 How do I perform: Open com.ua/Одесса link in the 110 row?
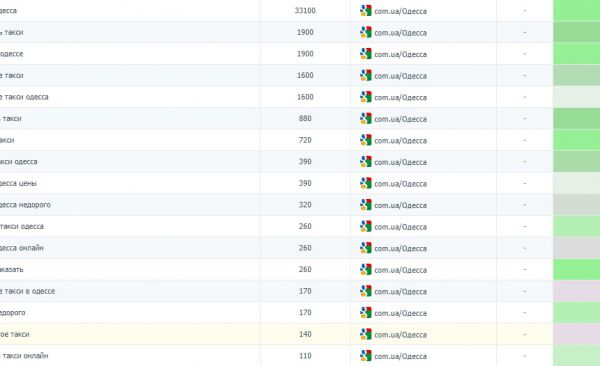(x=400, y=356)
